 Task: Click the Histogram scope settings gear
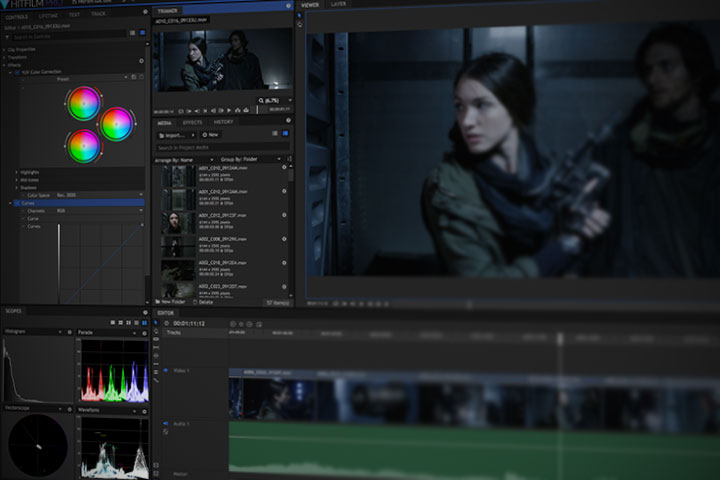(69, 332)
